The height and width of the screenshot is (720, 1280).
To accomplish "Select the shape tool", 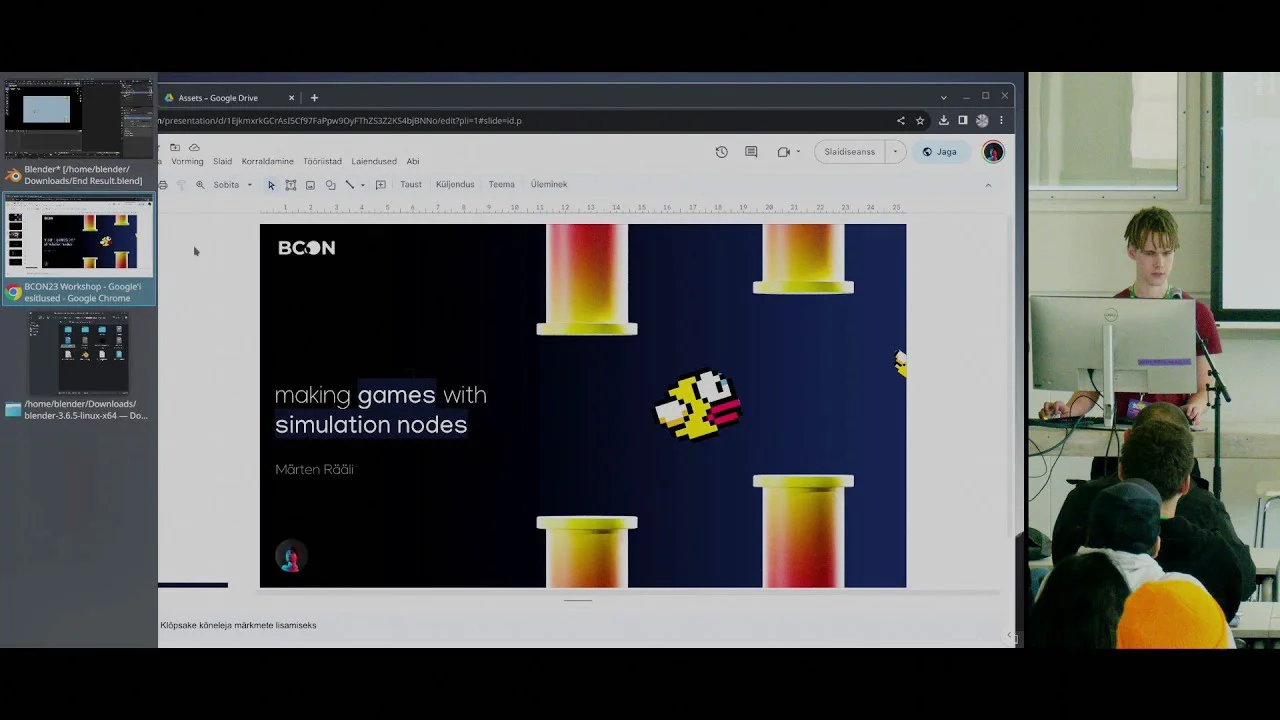I will [330, 185].
